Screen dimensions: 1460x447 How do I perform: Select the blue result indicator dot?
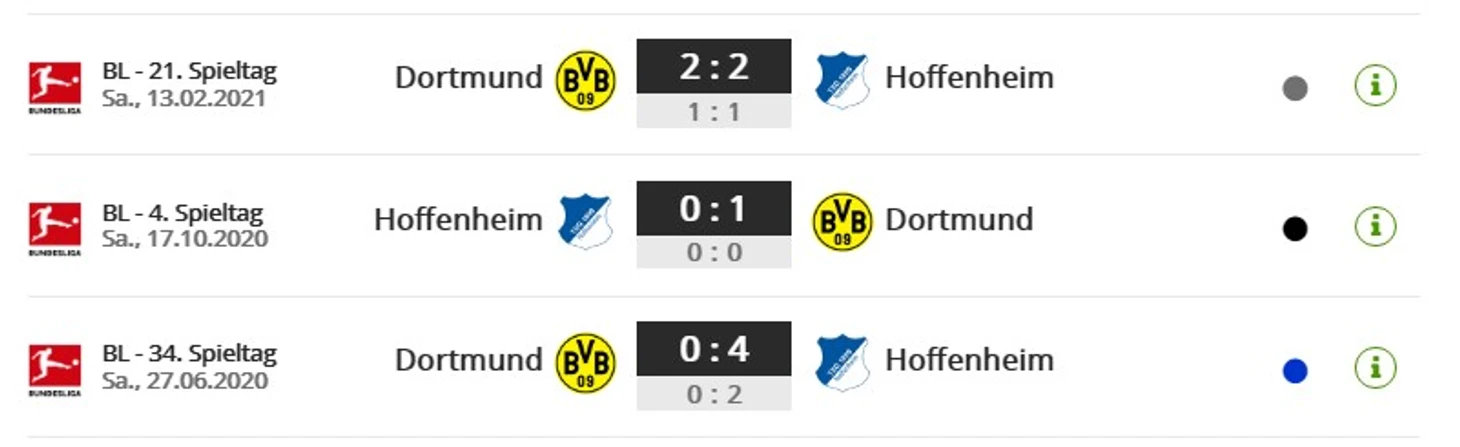pyautogui.click(x=1295, y=372)
